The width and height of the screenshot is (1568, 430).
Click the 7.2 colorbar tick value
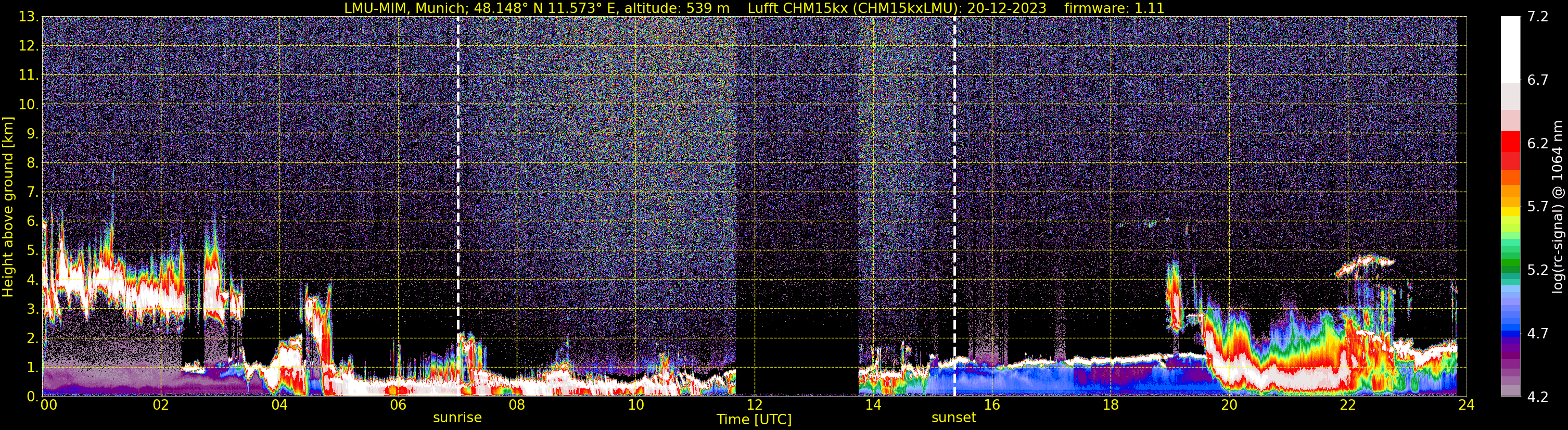coord(1538,17)
